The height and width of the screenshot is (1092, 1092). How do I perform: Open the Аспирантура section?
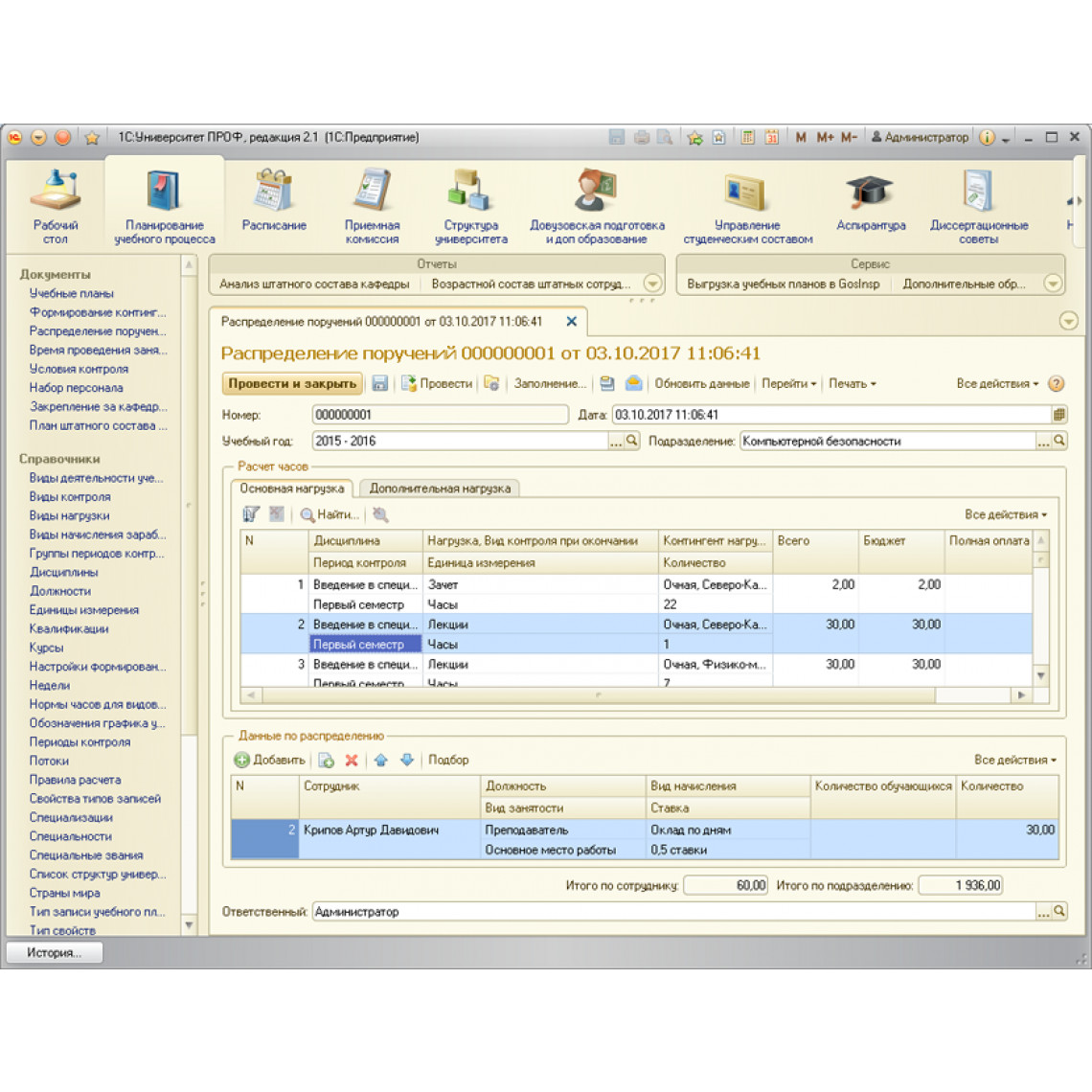coord(871,200)
